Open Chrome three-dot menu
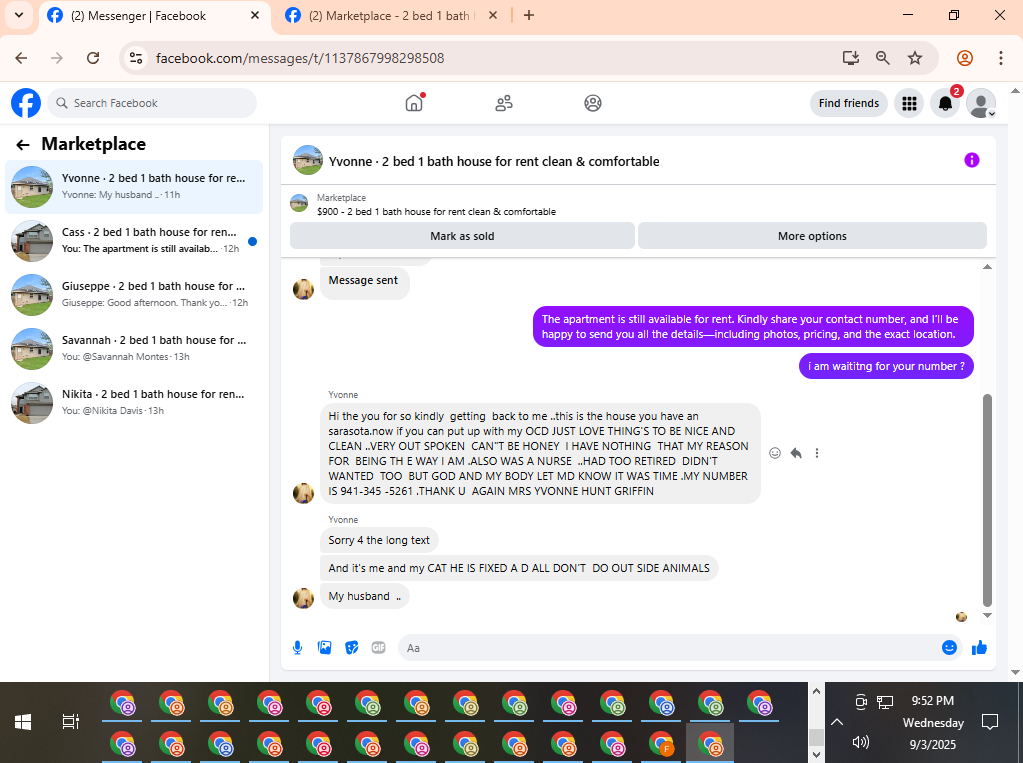 point(1001,58)
